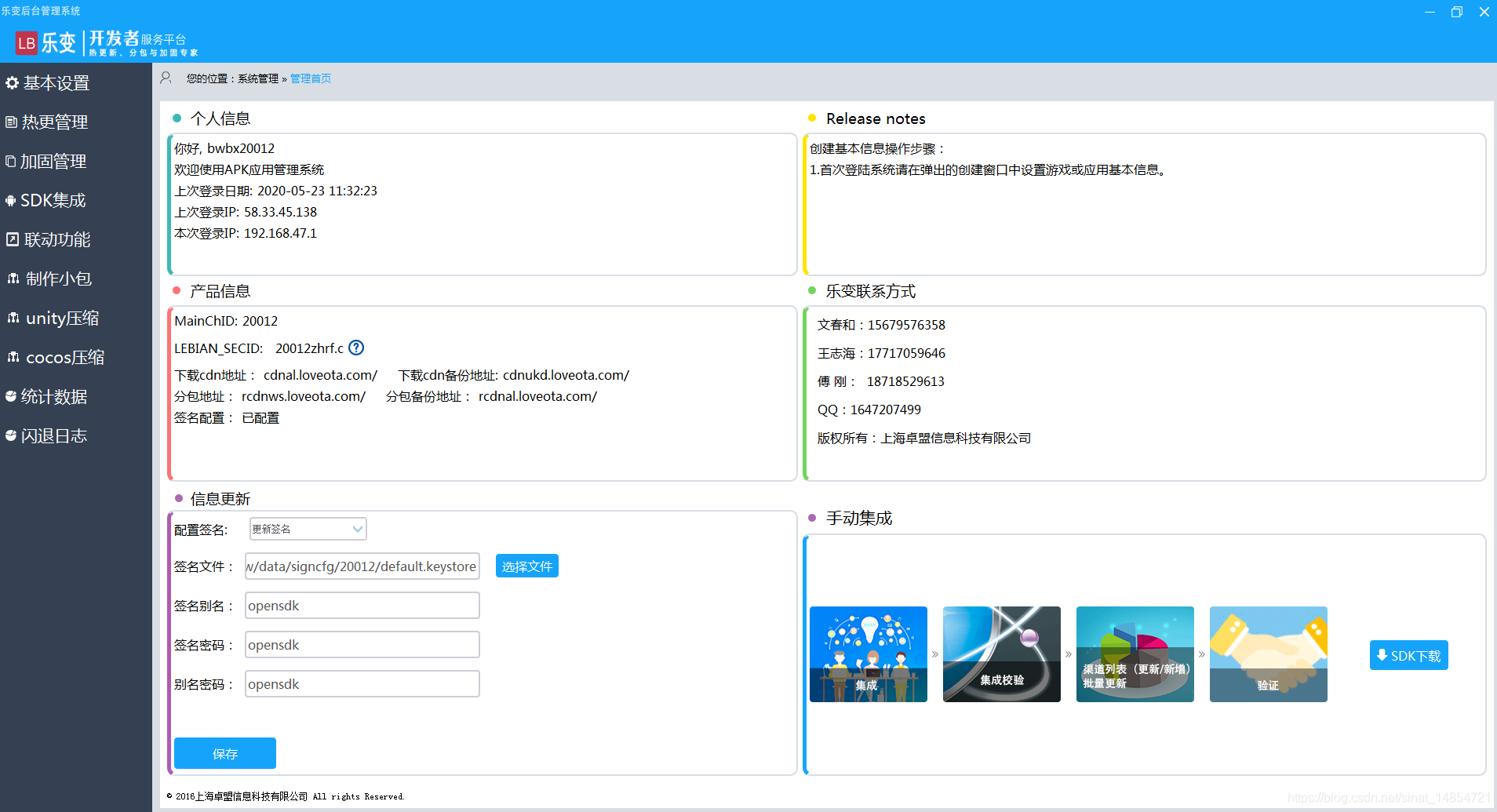Viewport: 1497px width, 812px height.
Task: Click the rcdnal.loveota.com/ 分包备份地址 text
Action: tap(538, 396)
